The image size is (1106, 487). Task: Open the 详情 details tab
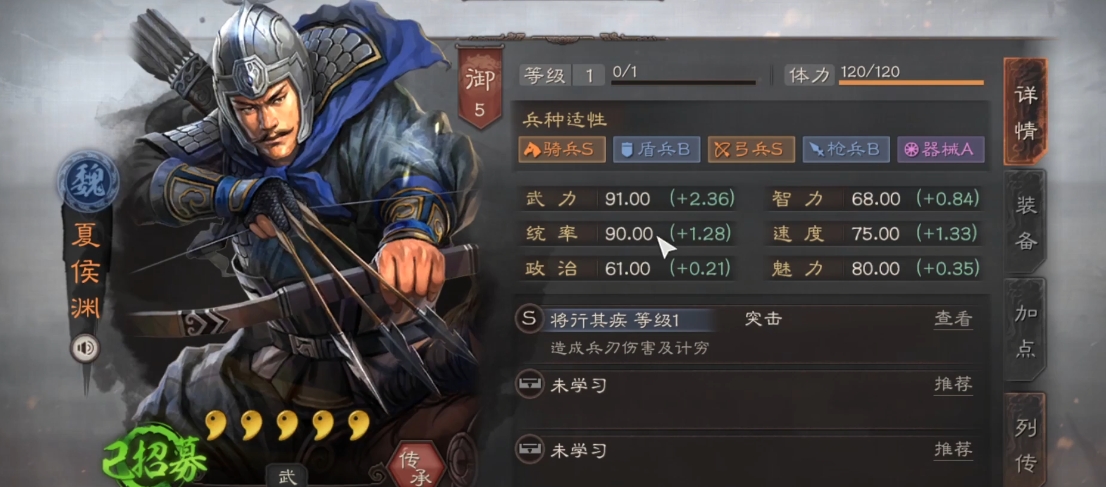[1025, 112]
